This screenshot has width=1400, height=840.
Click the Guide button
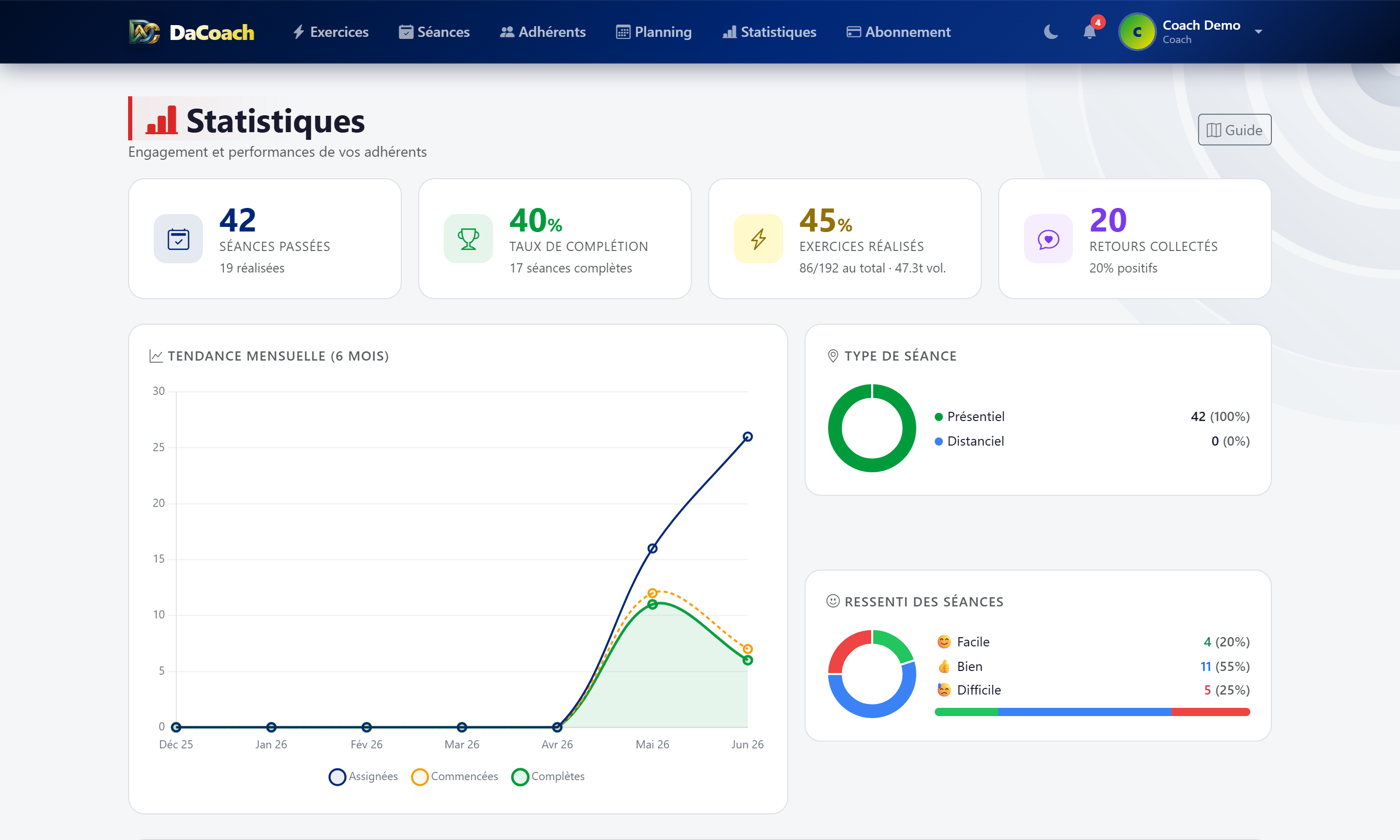tap(1234, 130)
